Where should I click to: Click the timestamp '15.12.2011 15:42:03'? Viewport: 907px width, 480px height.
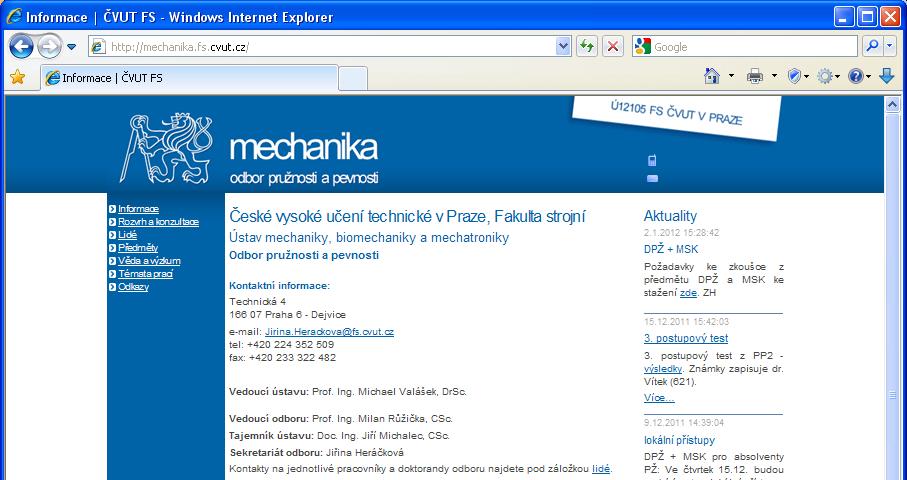pyautogui.click(x=687, y=322)
